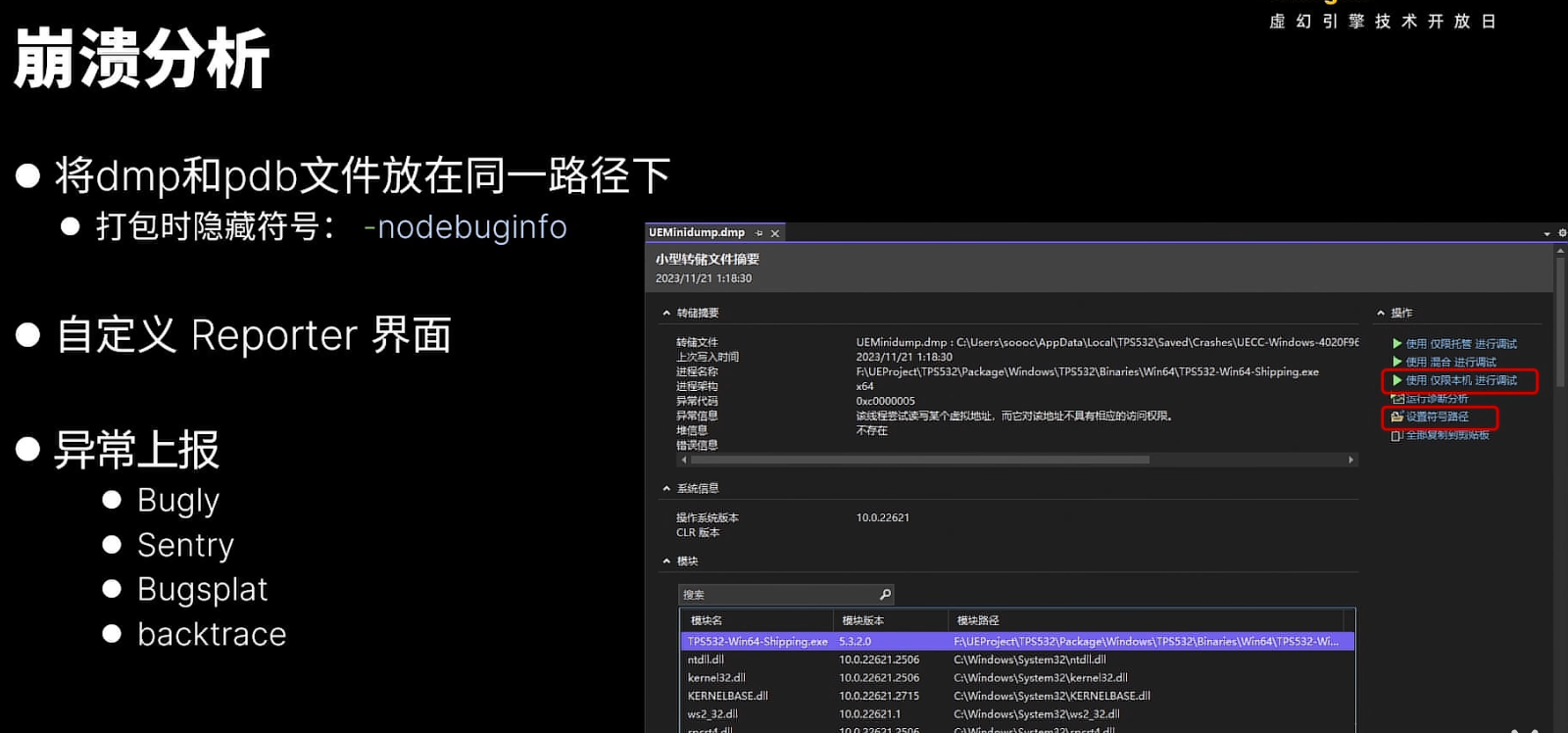Click the 转储文件 path value

[1107, 342]
